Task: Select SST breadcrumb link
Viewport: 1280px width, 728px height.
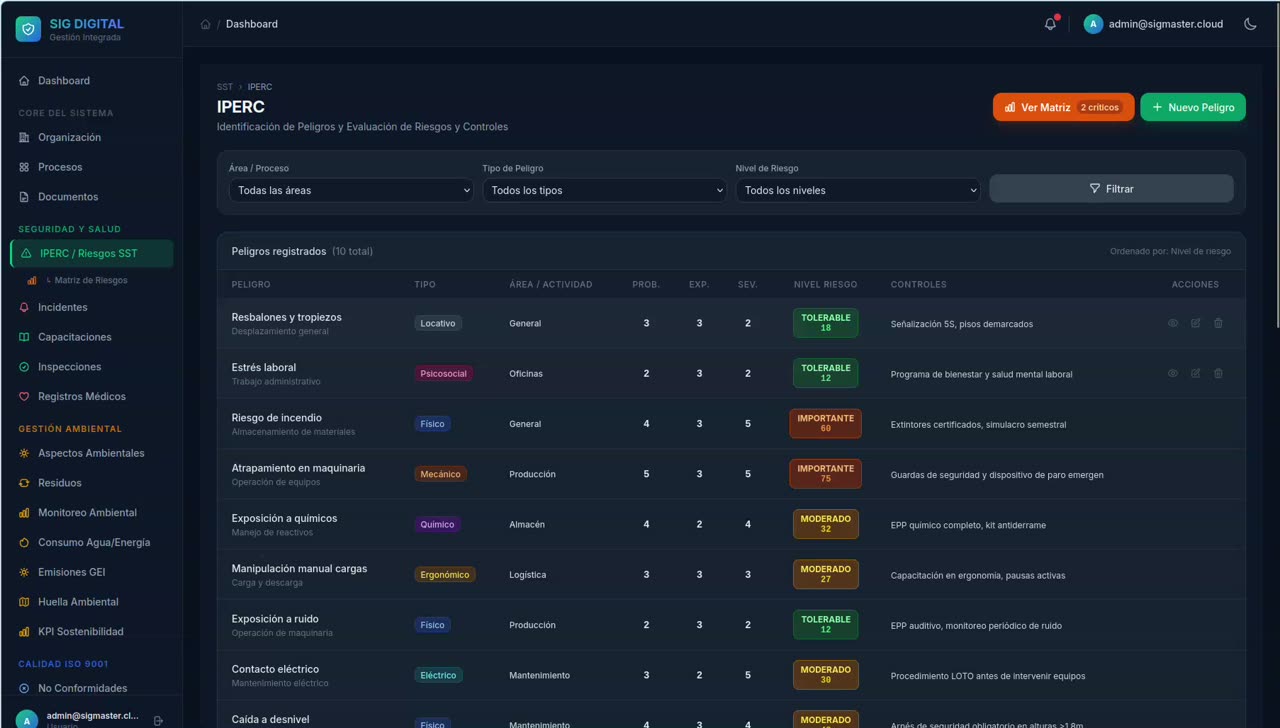Action: (225, 87)
